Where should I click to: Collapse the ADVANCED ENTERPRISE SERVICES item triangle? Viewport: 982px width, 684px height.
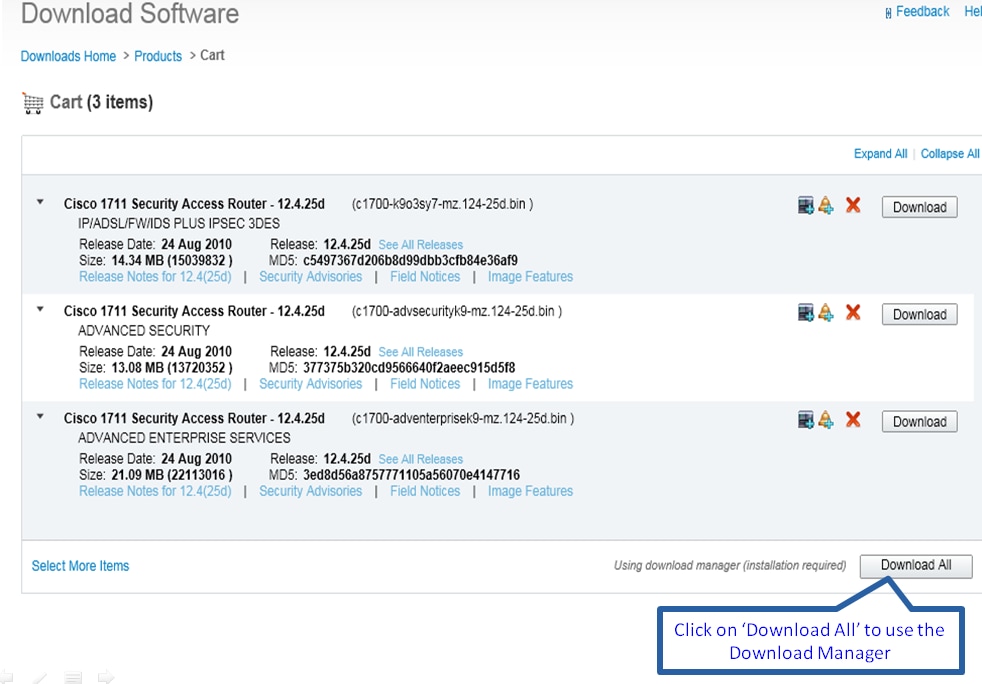(x=40, y=417)
